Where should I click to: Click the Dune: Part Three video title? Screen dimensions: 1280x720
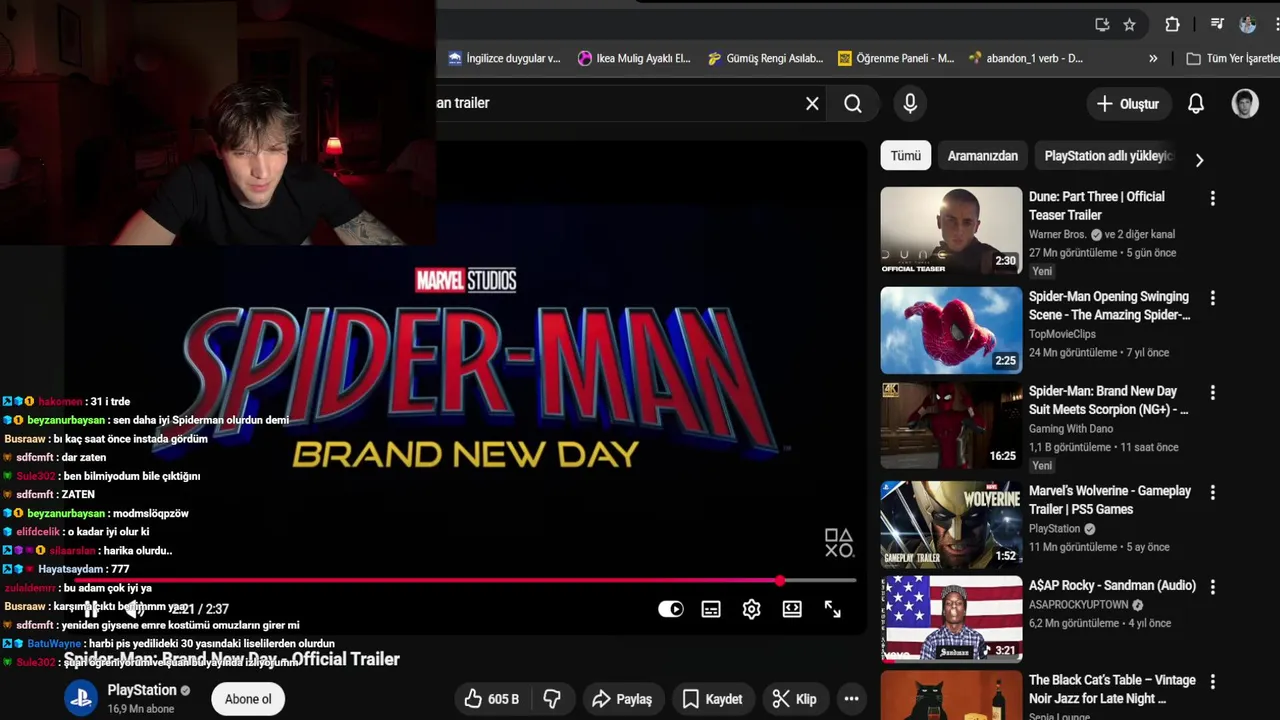pos(1097,206)
